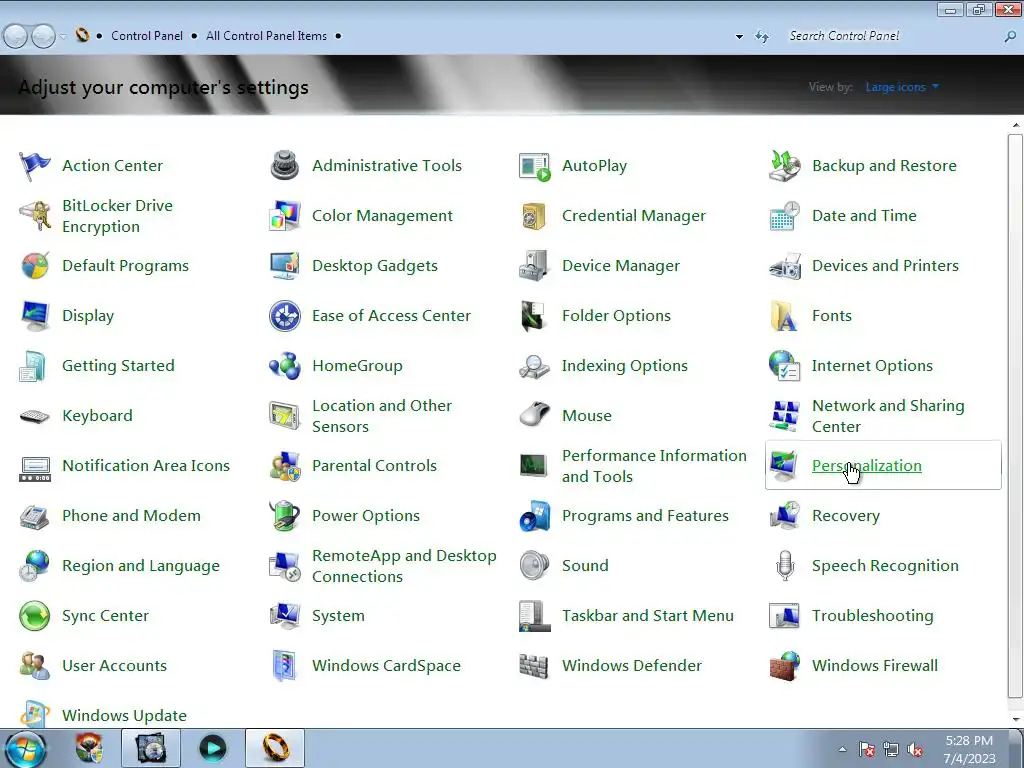Click the refresh button by address bar
This screenshot has height=768, width=1024.
(x=762, y=37)
